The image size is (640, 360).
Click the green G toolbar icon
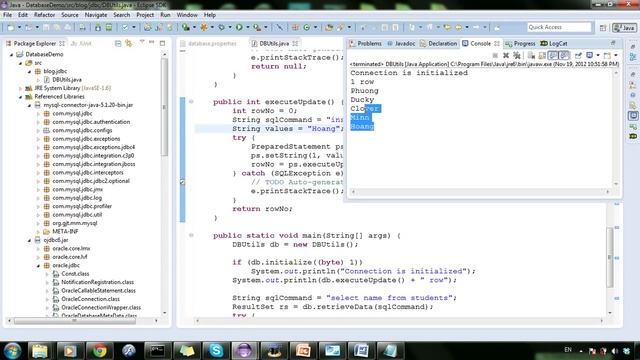pos(307,27)
